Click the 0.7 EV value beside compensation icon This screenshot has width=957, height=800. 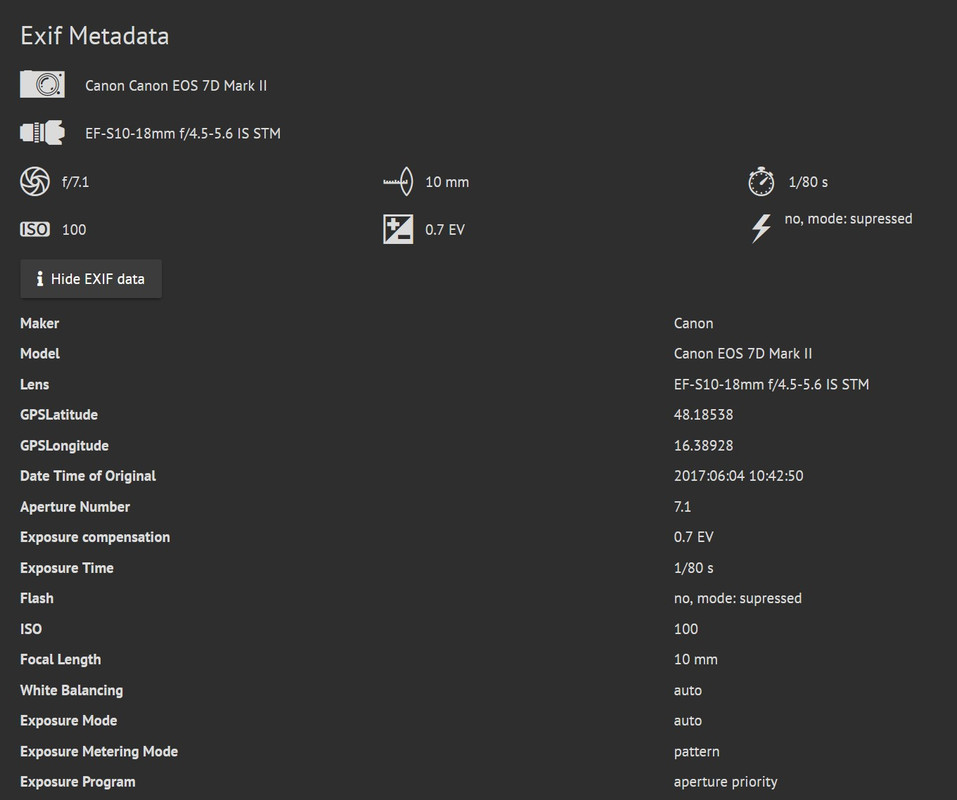(x=444, y=229)
